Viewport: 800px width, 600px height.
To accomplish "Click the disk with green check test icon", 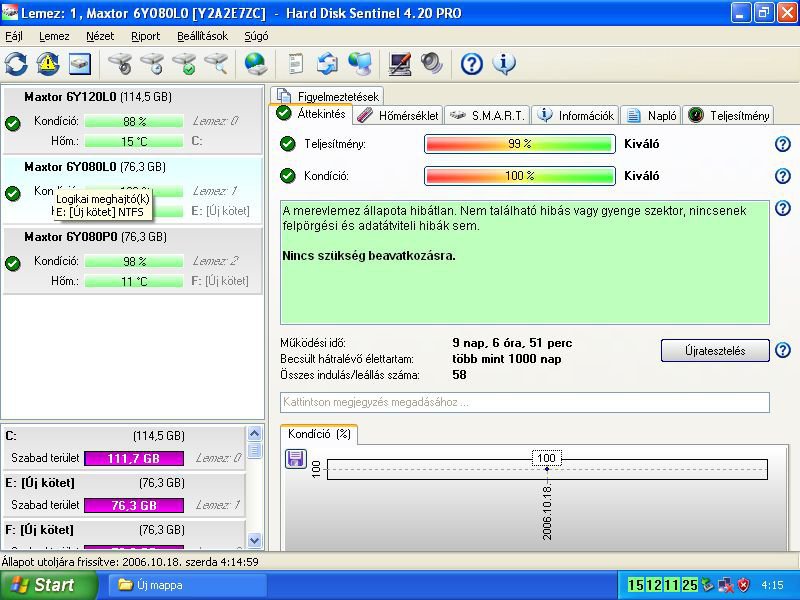I will 184,64.
